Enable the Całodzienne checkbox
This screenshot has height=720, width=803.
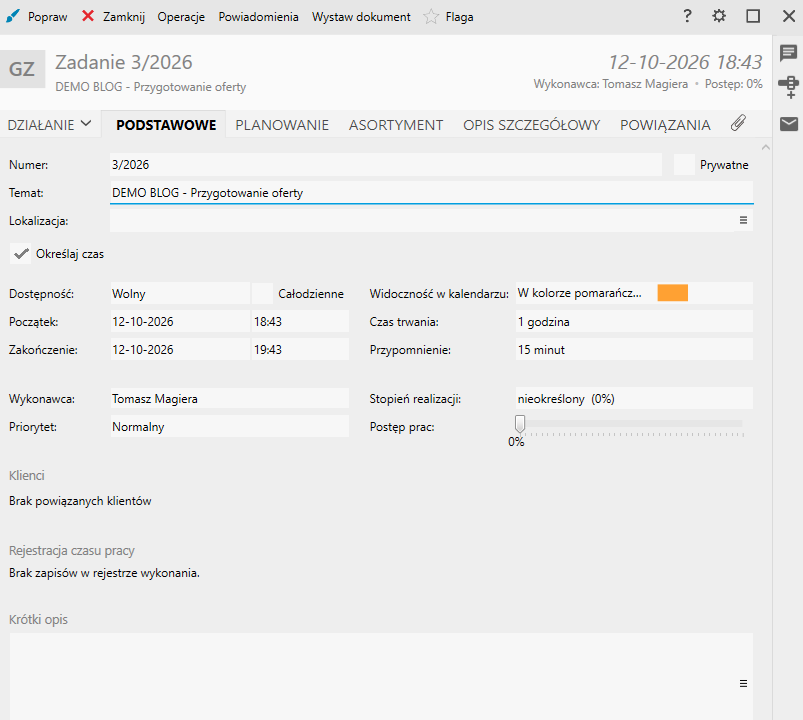point(263,294)
